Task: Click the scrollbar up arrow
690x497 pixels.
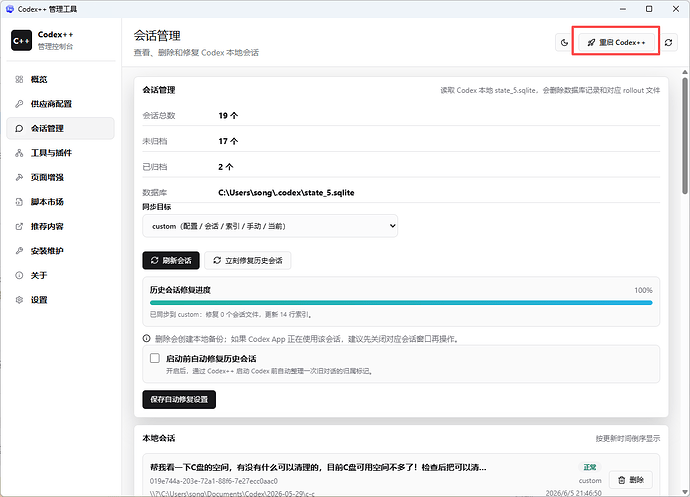Action: [x=685, y=72]
